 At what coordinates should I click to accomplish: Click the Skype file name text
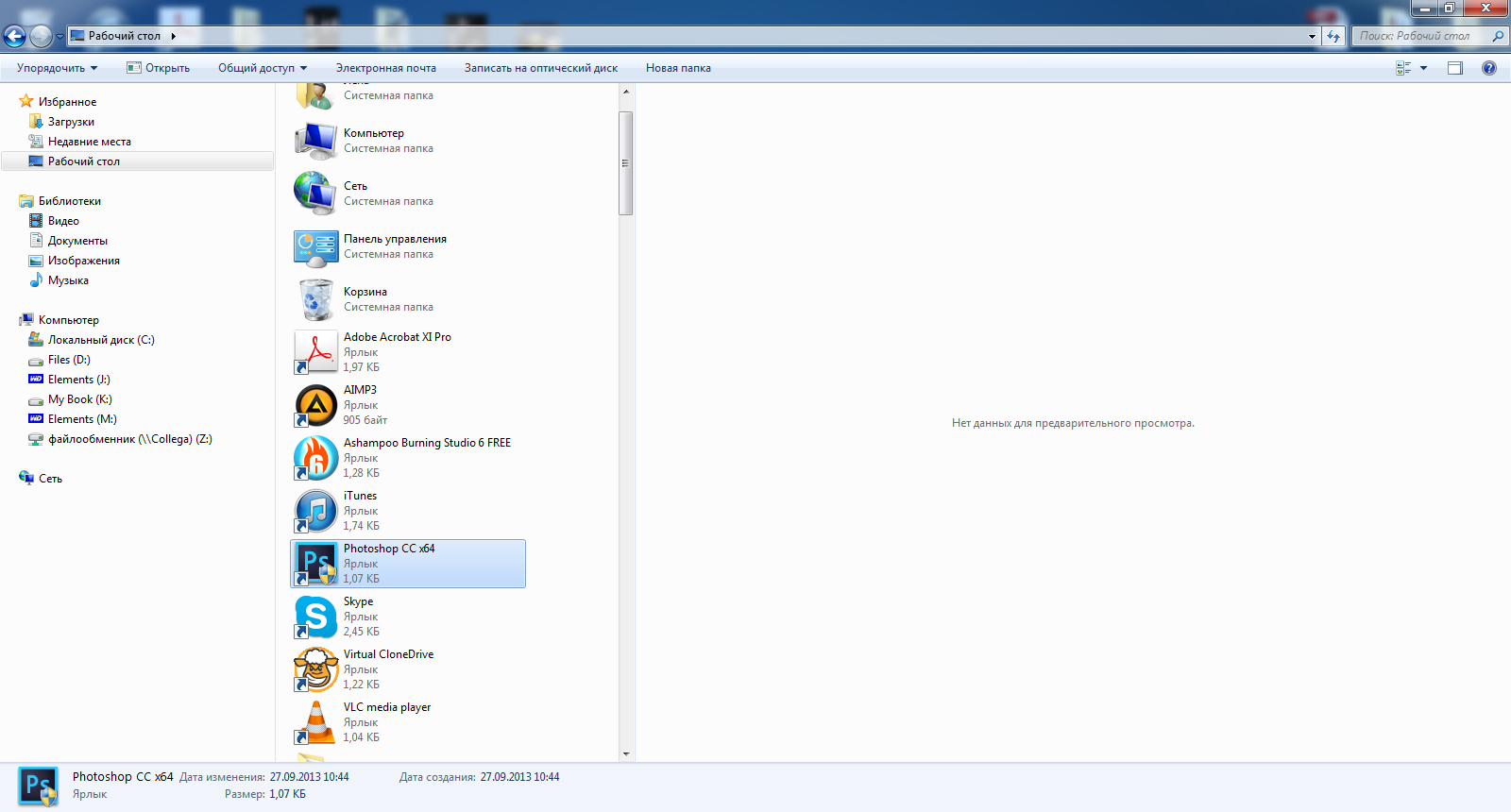point(358,601)
